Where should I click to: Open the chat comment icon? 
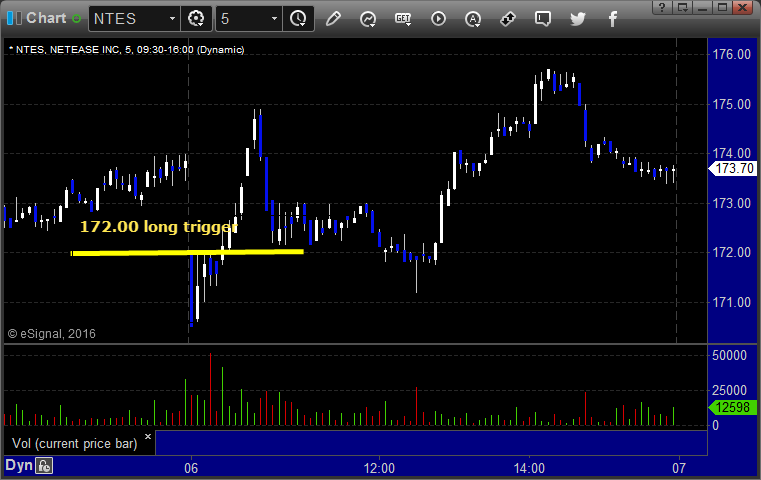[x=543, y=19]
